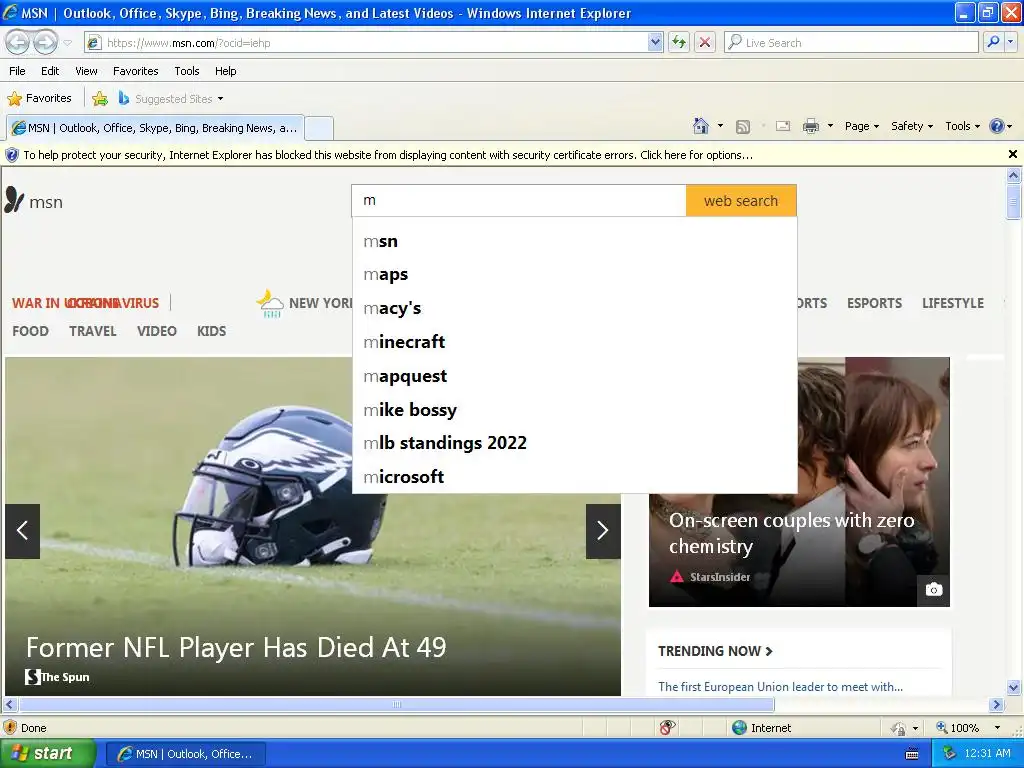Open the ESPORTS navigation link
The width and height of the screenshot is (1024, 768).
pyautogui.click(x=874, y=303)
